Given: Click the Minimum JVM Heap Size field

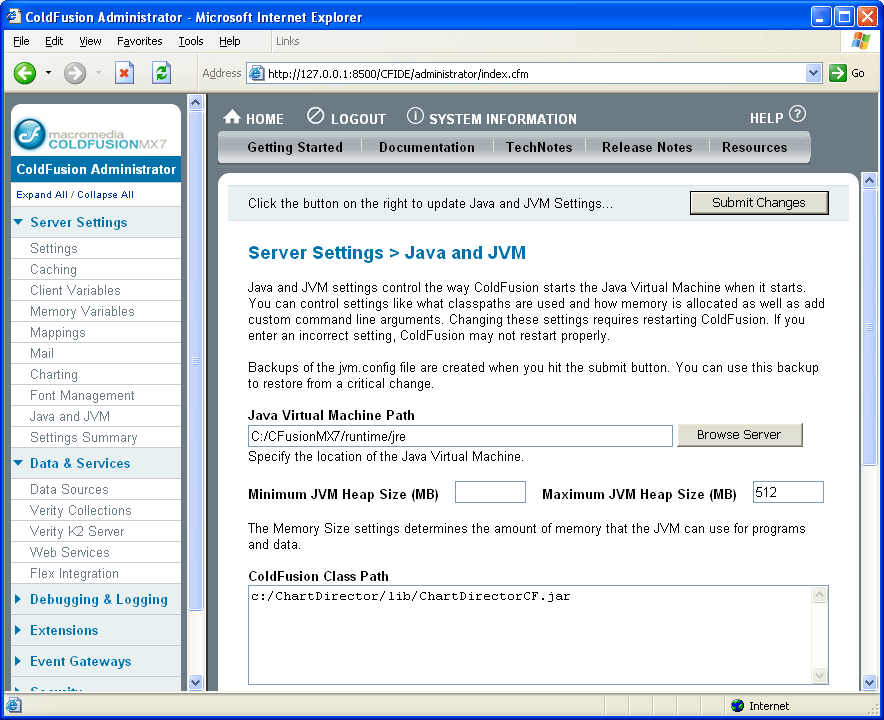Looking at the screenshot, I should [490, 492].
